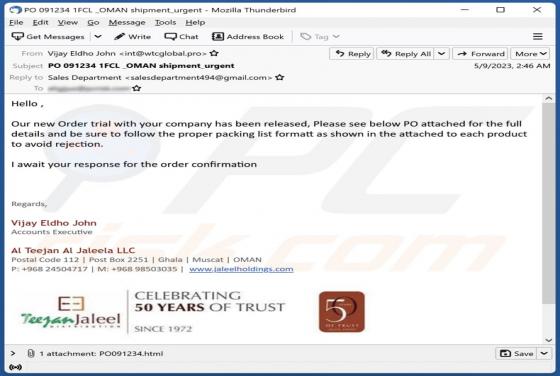This screenshot has width=560, height=376.
Task: Open the Message menu
Action: click(127, 22)
